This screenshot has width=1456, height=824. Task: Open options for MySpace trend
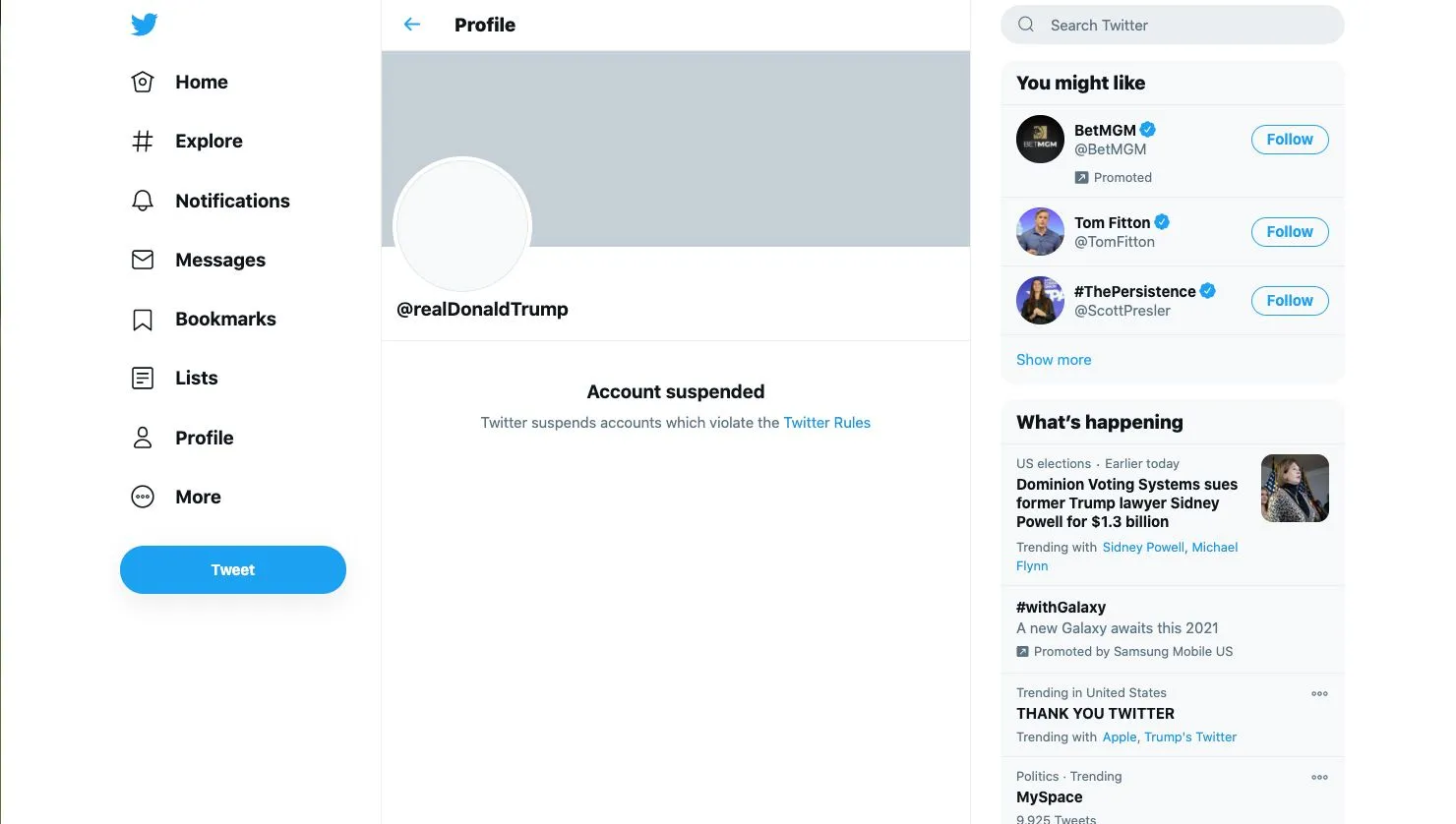tap(1319, 778)
